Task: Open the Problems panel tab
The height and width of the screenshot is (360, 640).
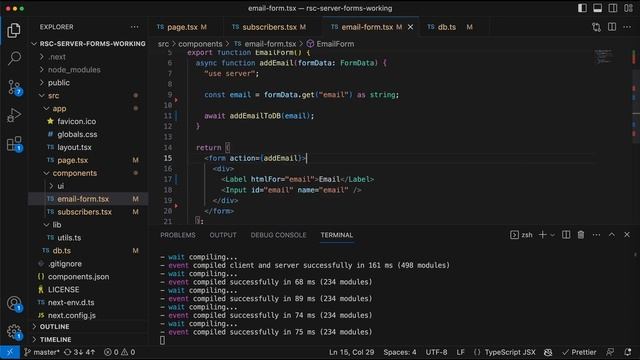Action: pyautogui.click(x=178, y=235)
